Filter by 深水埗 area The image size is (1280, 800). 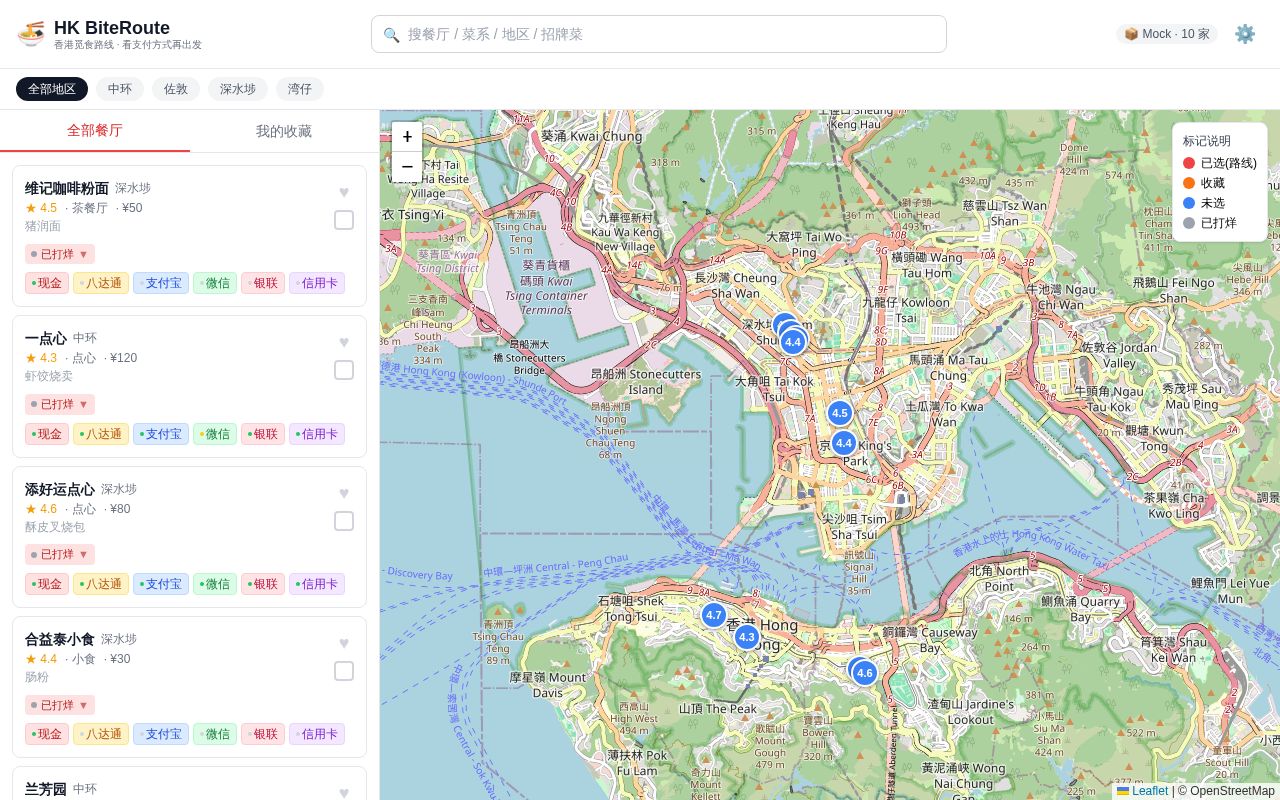pos(238,89)
